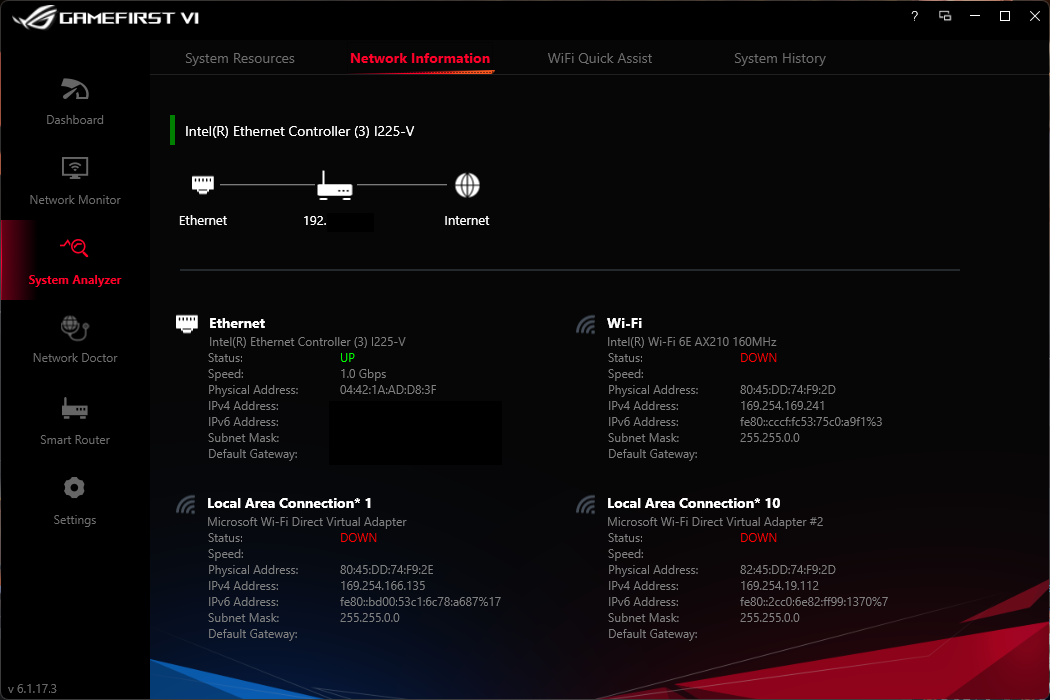Switch to mini window mode icon
The height and width of the screenshot is (700, 1050).
(945, 16)
